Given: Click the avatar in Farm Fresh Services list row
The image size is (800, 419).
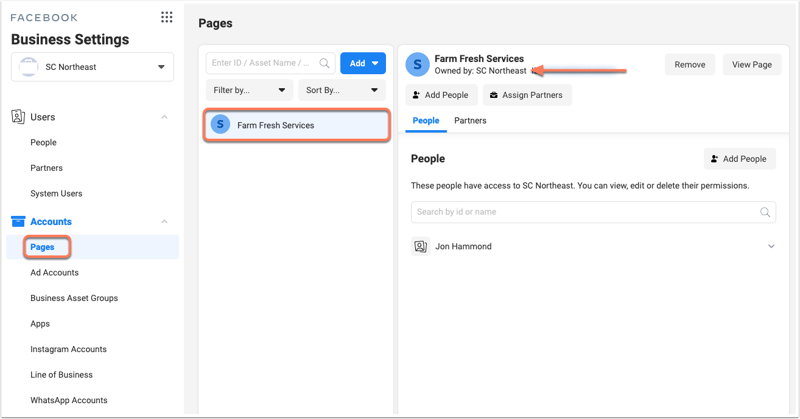Looking at the screenshot, I should (x=220, y=124).
